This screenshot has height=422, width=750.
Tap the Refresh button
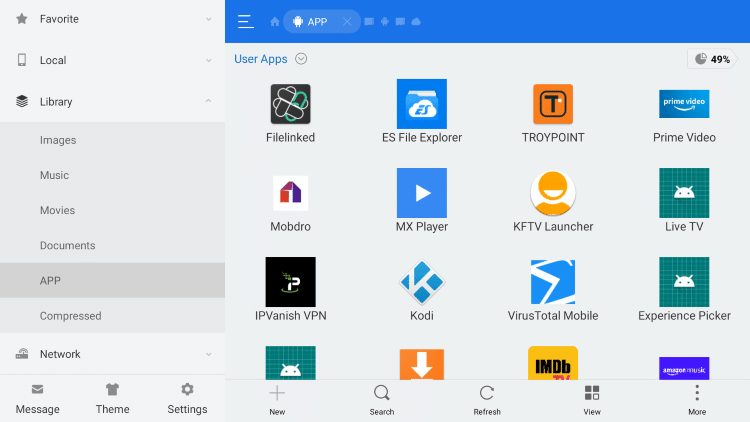tap(487, 400)
